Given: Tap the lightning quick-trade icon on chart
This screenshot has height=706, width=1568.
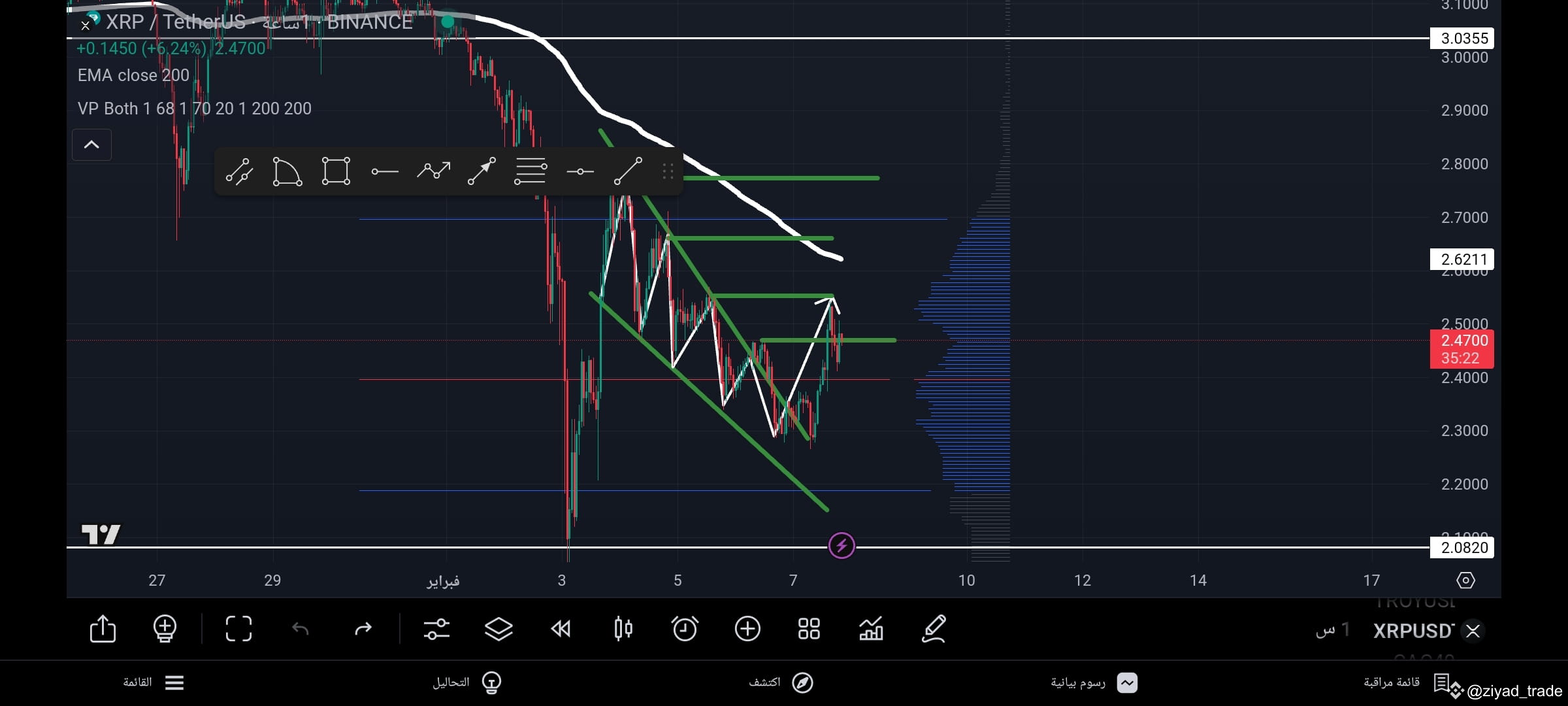Looking at the screenshot, I should (842, 545).
